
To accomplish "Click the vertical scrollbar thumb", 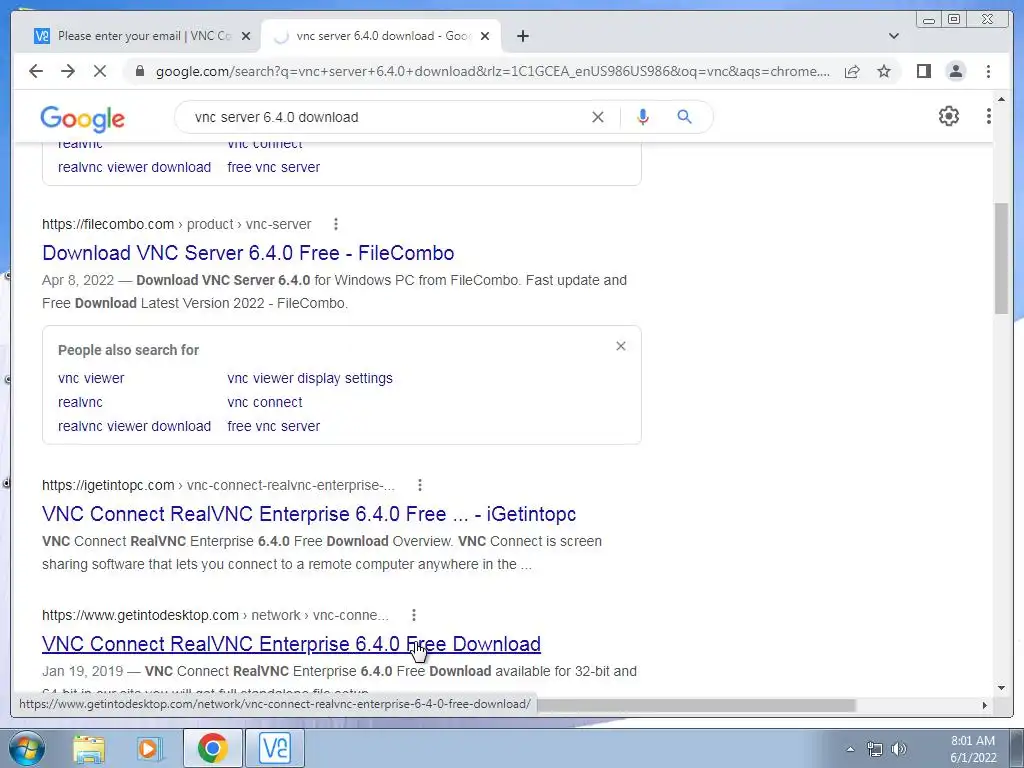I will coord(1001,258).
